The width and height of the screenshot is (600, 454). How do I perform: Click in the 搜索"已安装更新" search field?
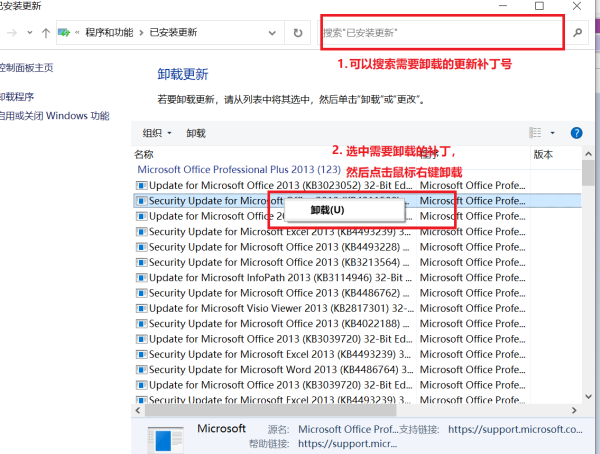440,33
